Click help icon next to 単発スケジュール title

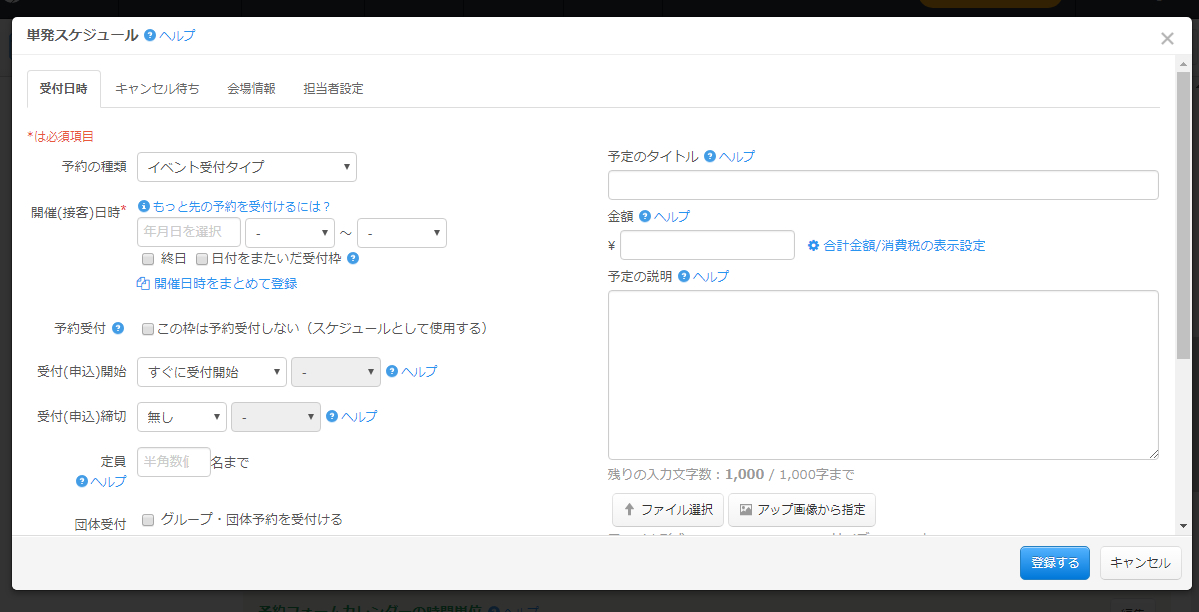[x=150, y=35]
